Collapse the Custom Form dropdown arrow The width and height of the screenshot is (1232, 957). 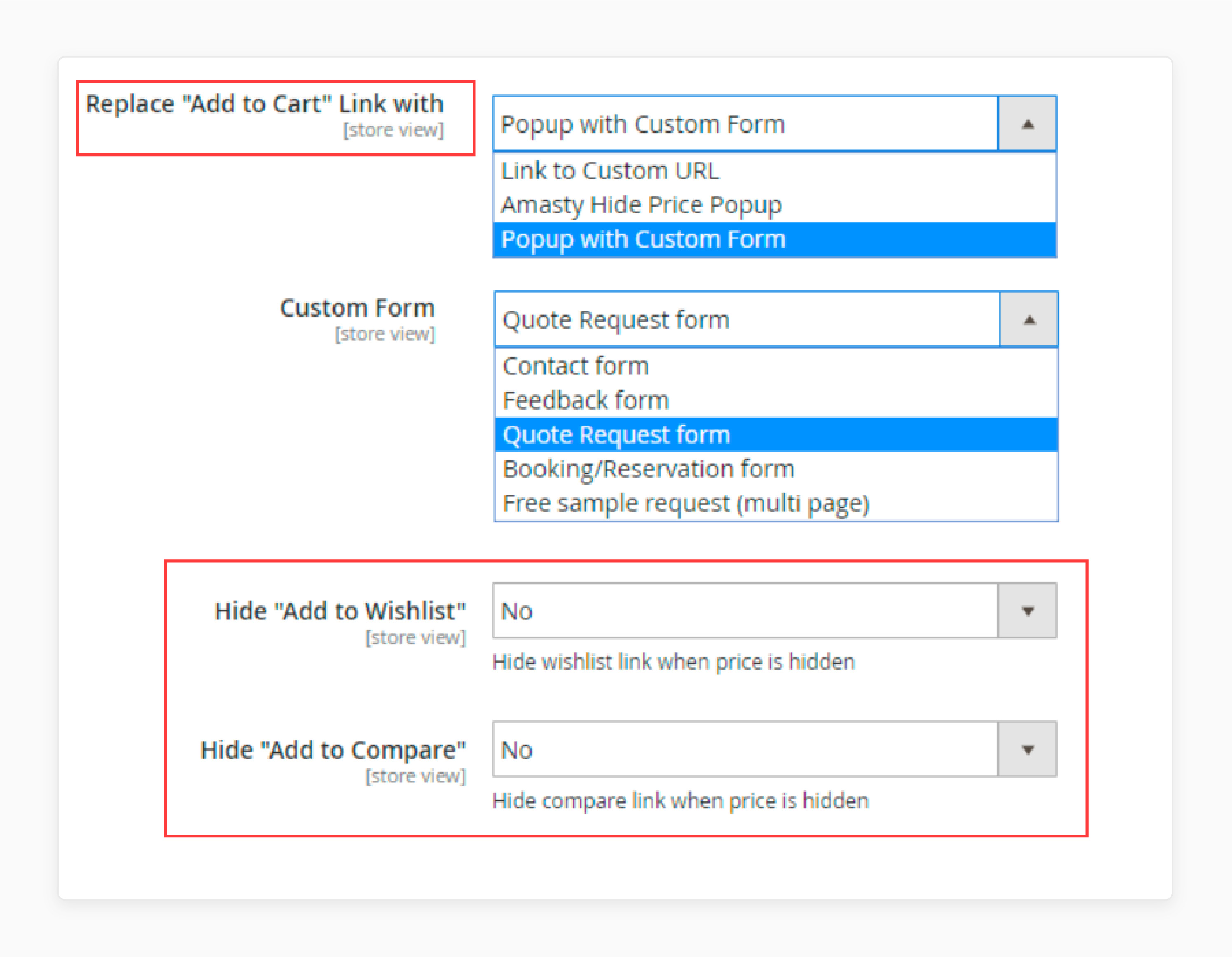(x=1029, y=319)
